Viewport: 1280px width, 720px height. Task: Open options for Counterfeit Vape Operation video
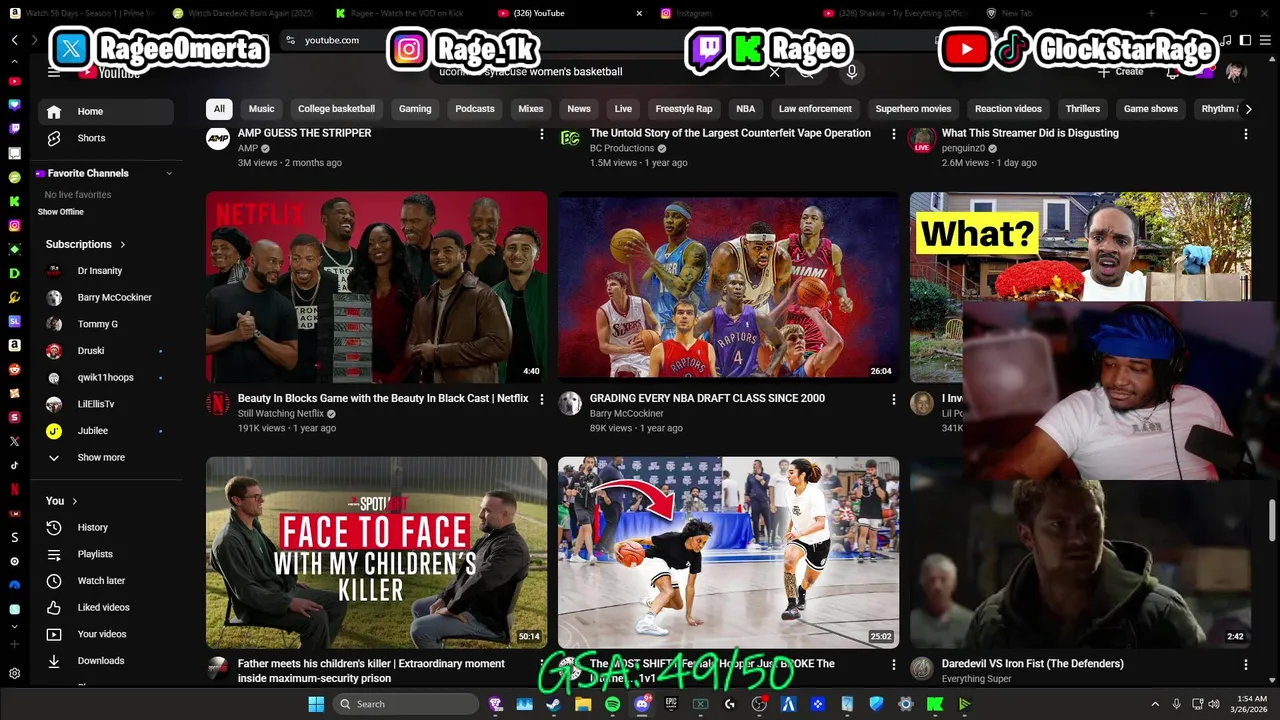(x=894, y=134)
